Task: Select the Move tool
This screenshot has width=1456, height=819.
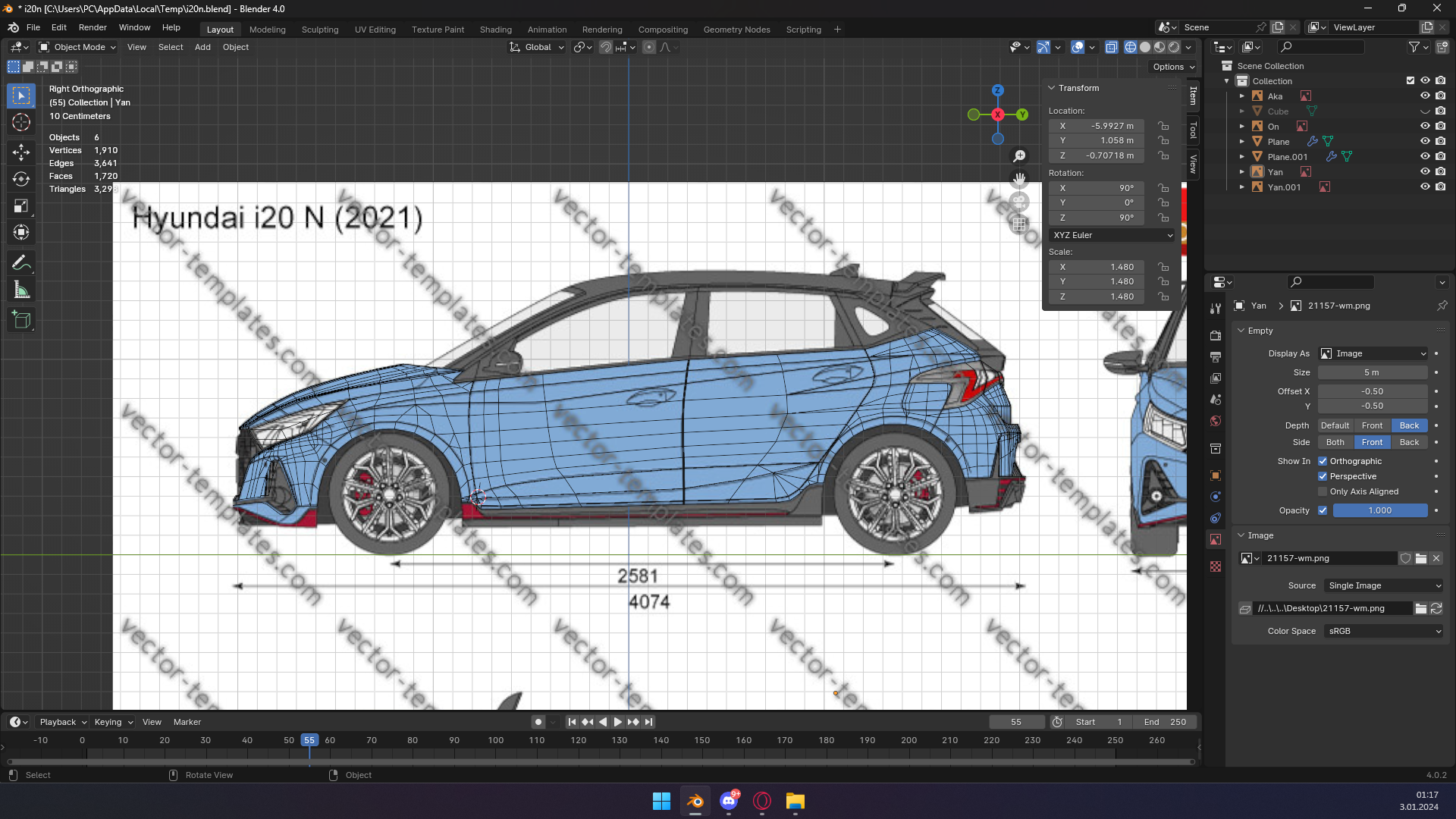Action: coord(21,152)
